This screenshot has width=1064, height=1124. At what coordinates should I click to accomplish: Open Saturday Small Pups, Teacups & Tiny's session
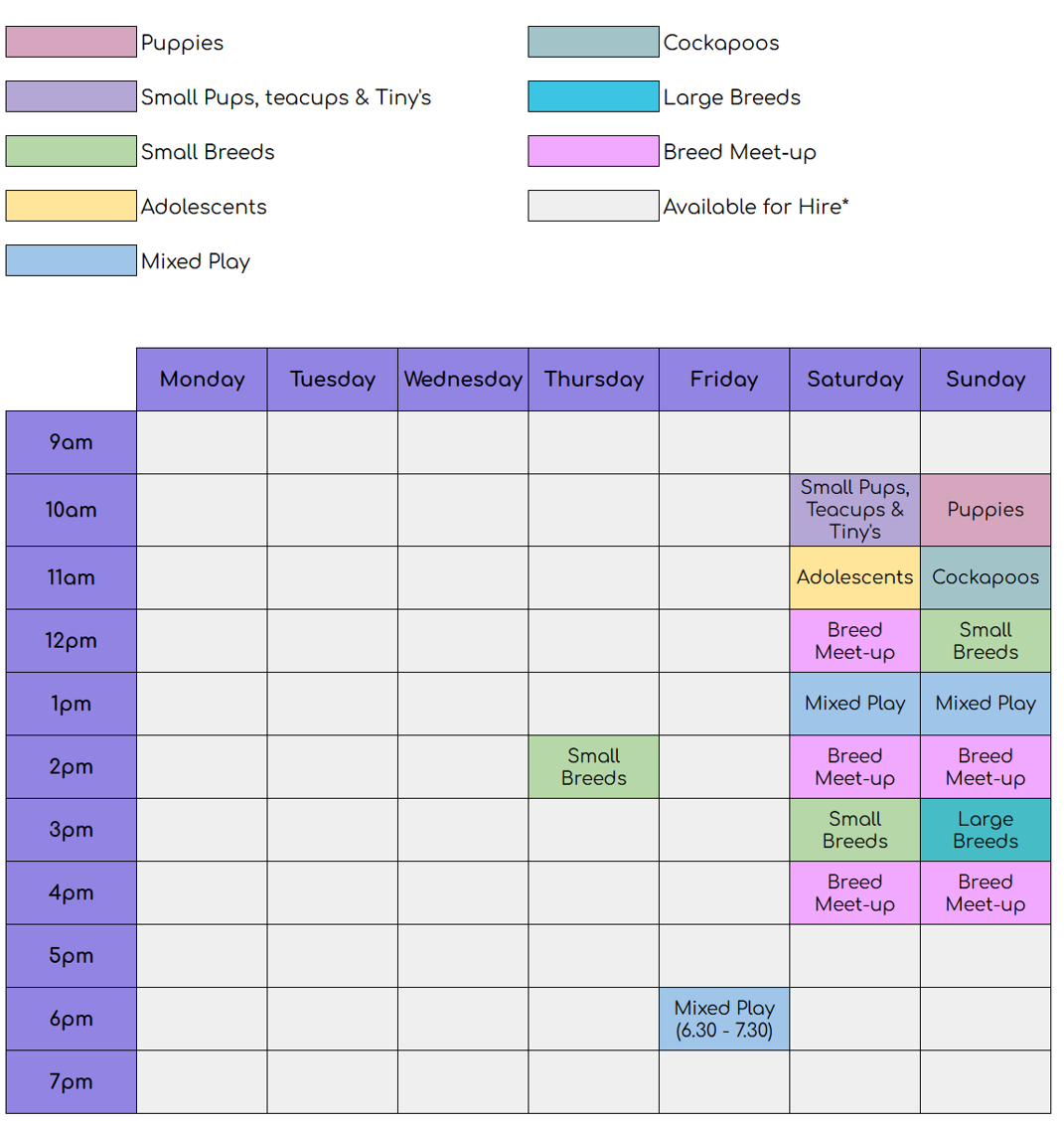[x=854, y=510]
